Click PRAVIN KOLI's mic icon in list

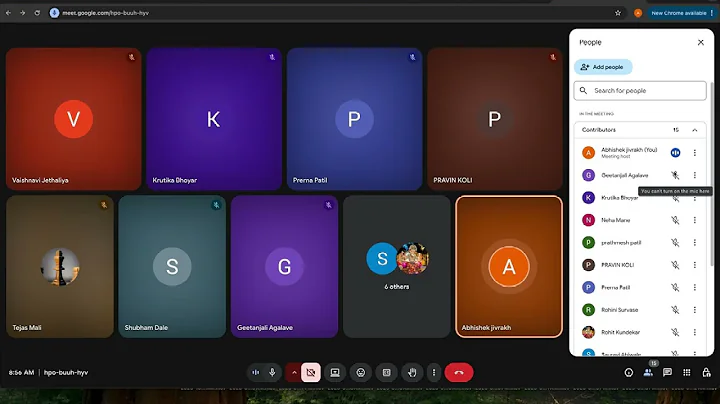click(675, 265)
